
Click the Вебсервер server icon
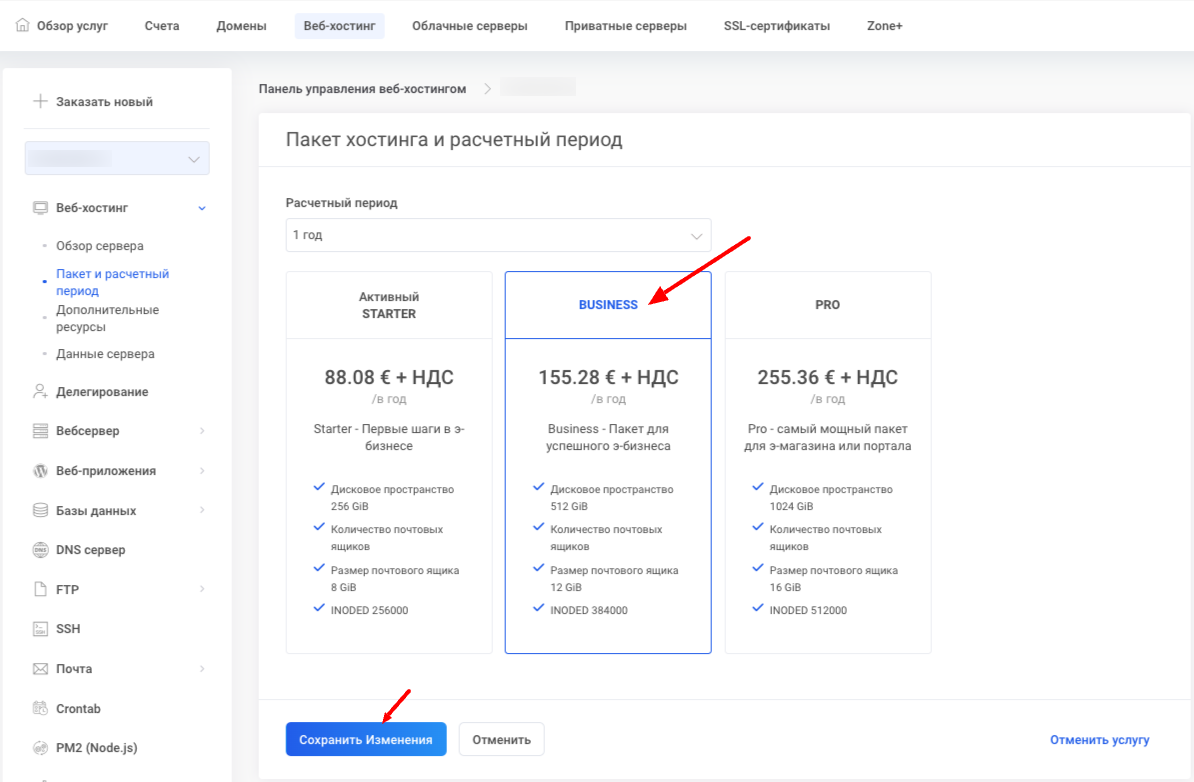41,431
